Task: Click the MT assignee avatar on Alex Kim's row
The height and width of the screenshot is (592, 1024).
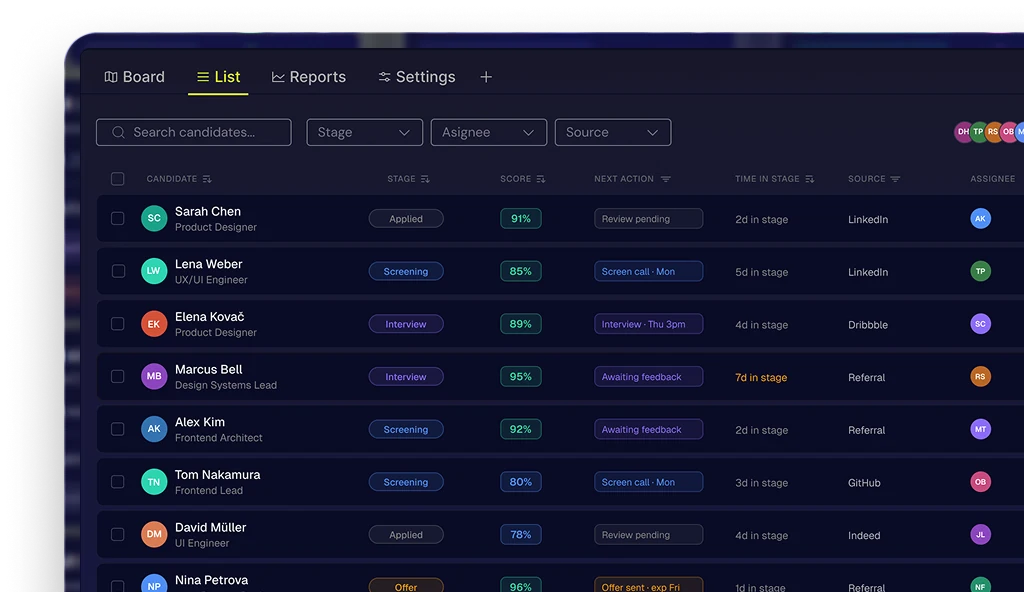Action: (980, 429)
